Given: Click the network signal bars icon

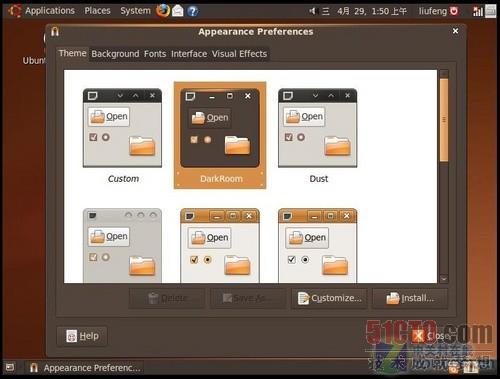Looking at the screenshot, I should pos(478,11).
